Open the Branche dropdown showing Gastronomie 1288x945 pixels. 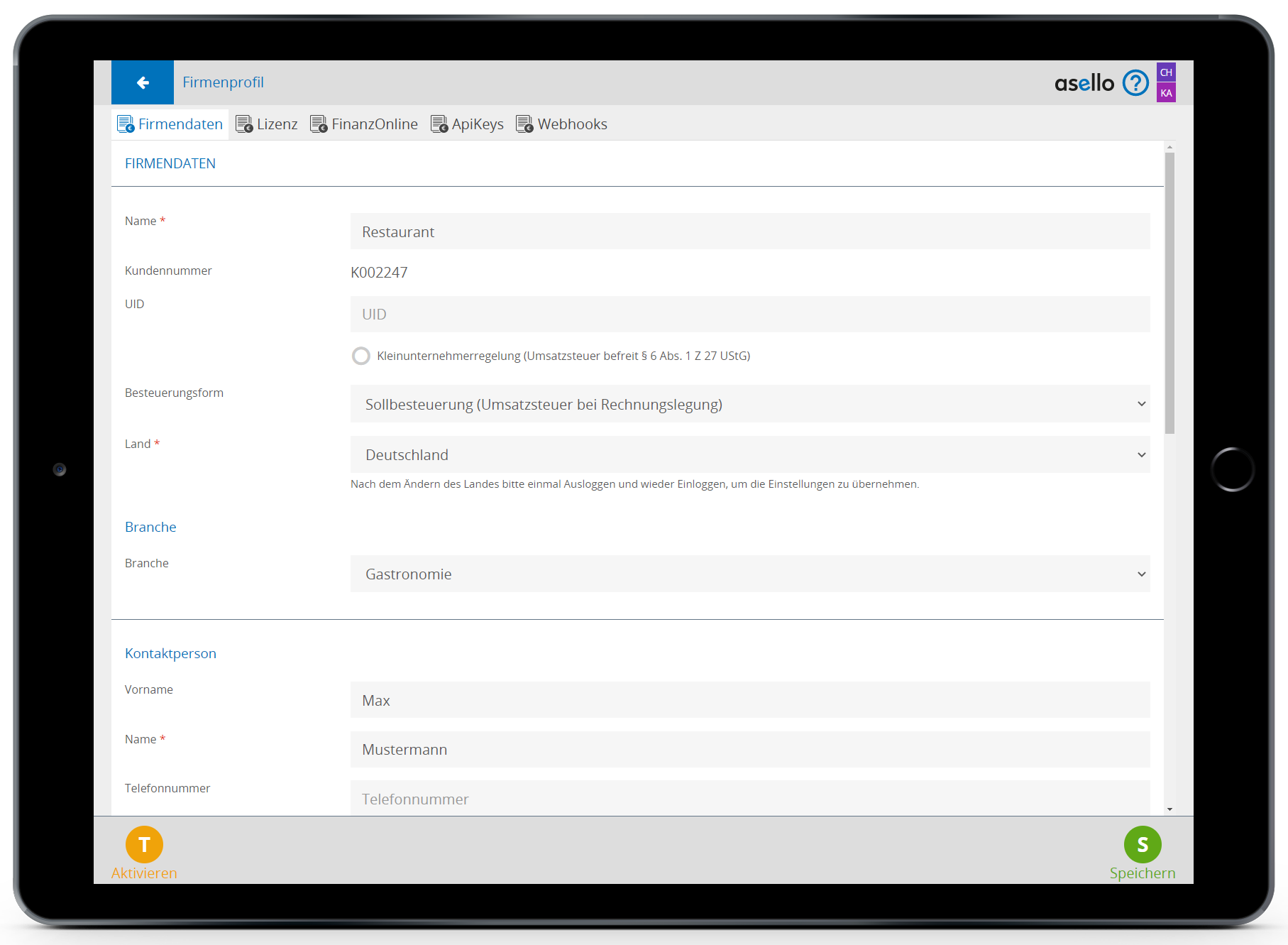coord(749,574)
